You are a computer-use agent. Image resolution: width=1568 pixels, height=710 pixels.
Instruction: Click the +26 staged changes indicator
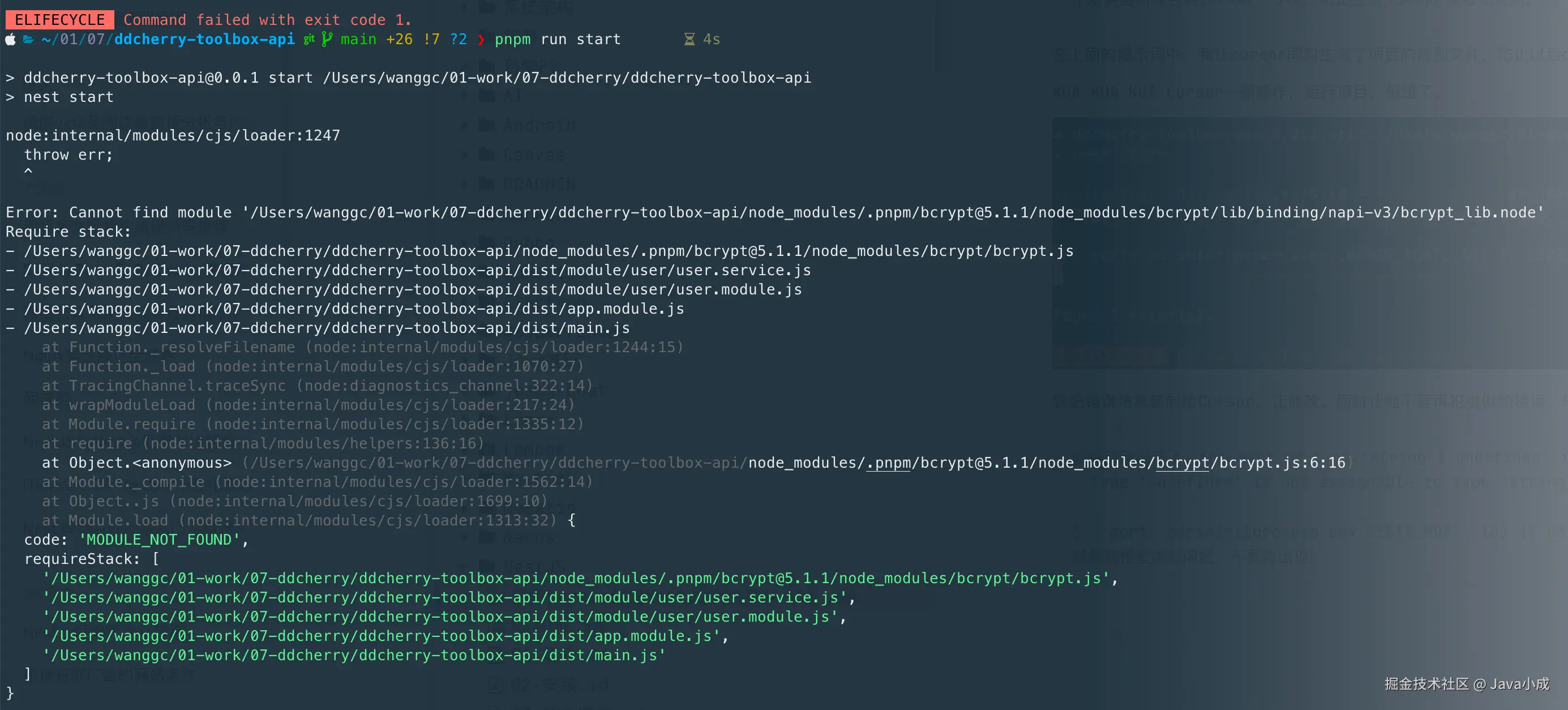(x=399, y=40)
